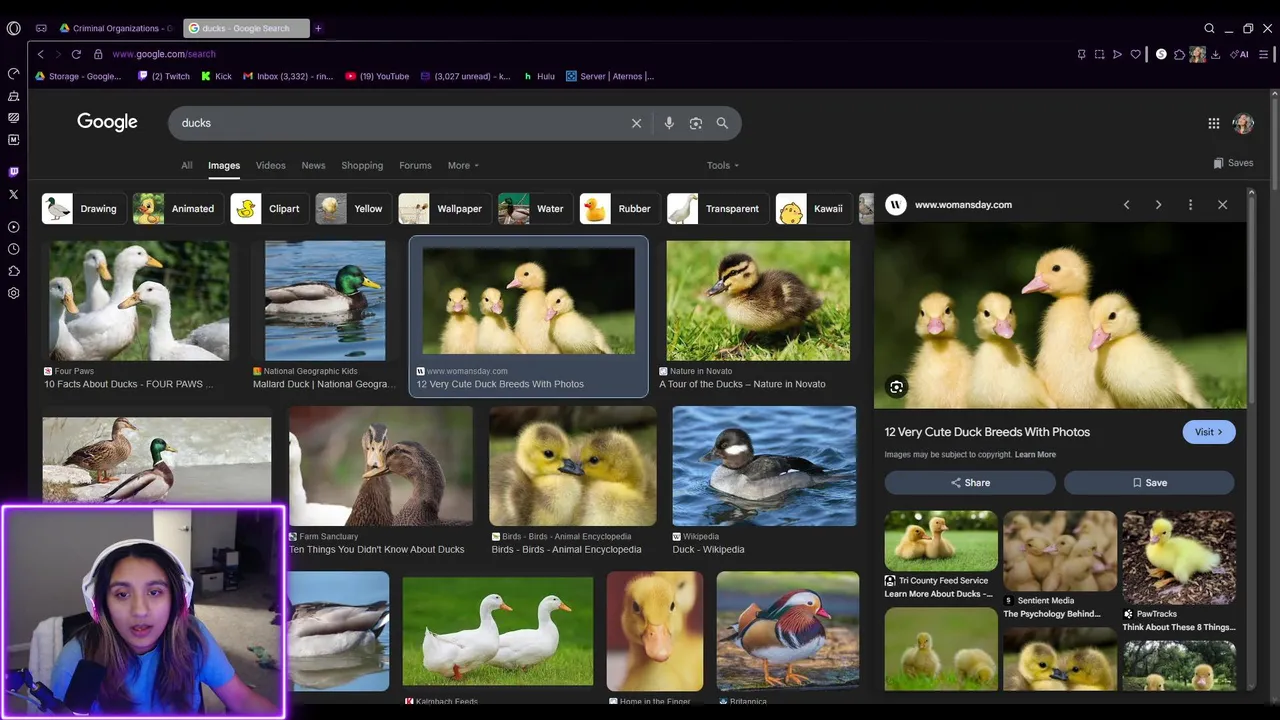1280x720 pixels.
Task: Switch to the Criminal Organizations browser tab
Action: [x=117, y=28]
